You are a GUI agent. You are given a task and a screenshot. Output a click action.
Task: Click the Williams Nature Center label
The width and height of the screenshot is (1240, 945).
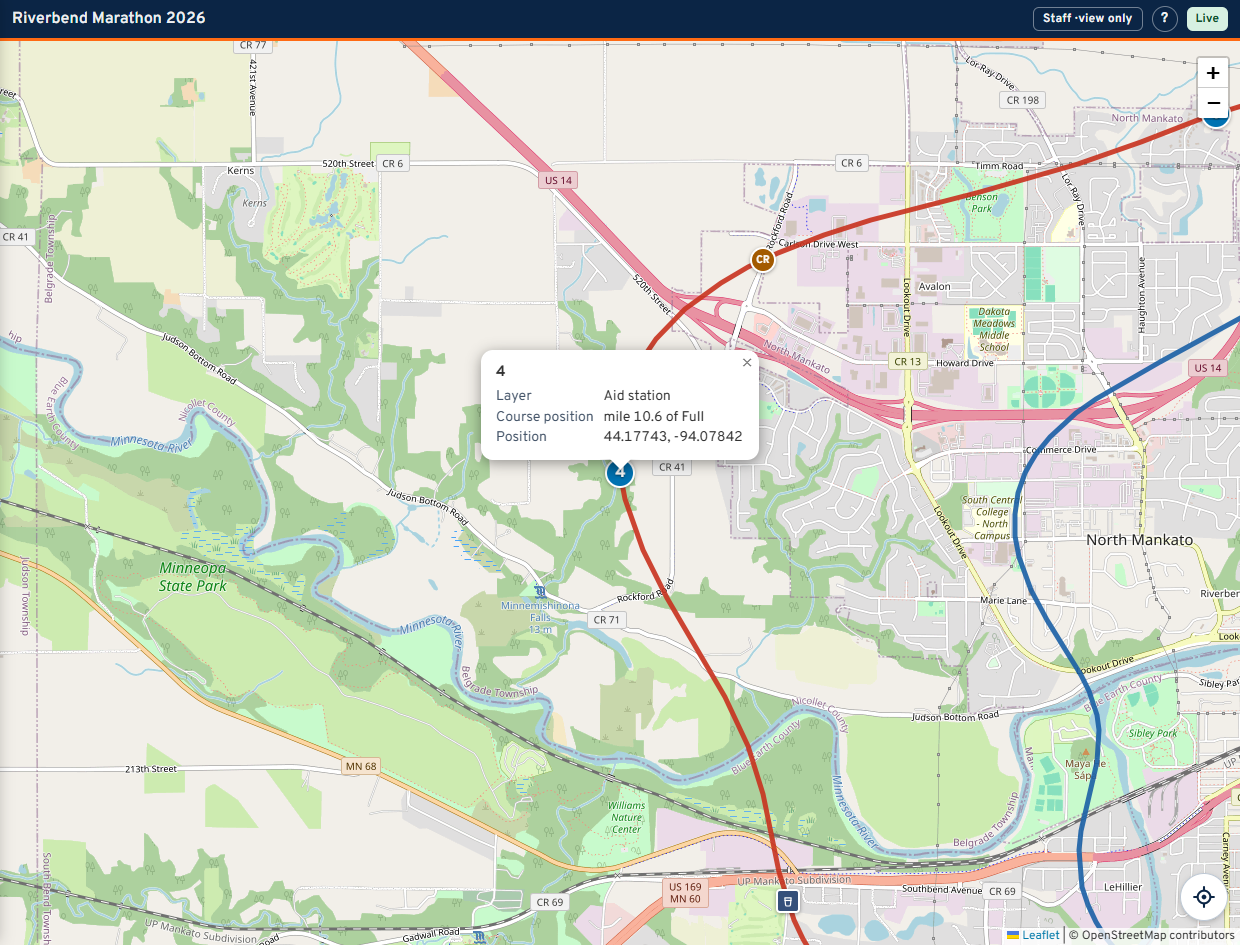pos(626,817)
